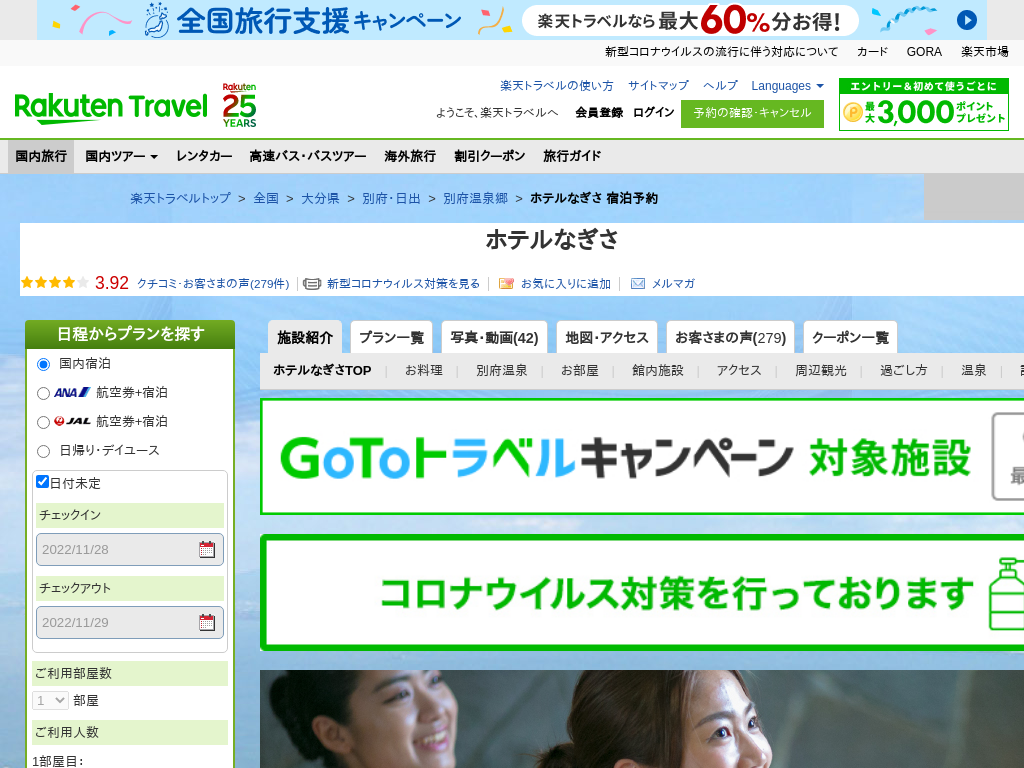This screenshot has width=1024, height=768.
Task: Click the favorites folder icon
Action: (506, 283)
